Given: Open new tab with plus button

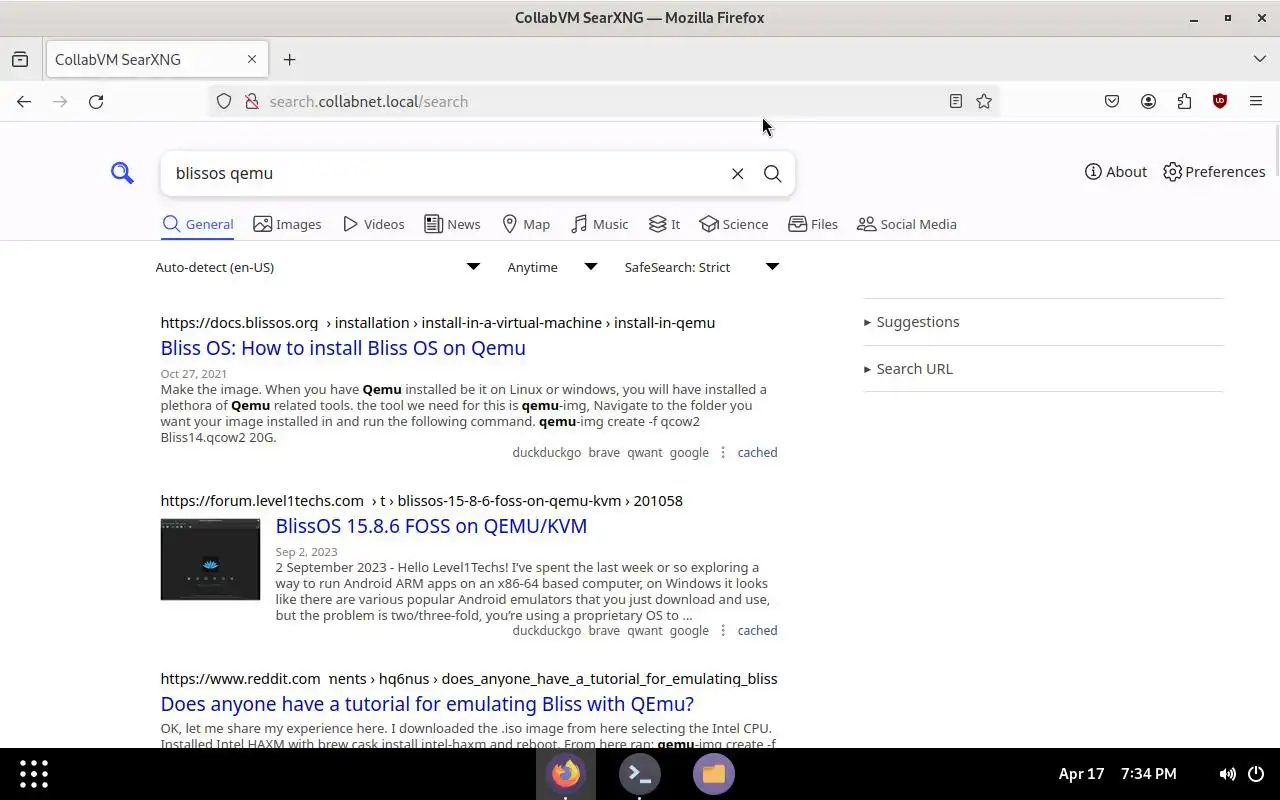Looking at the screenshot, I should (289, 59).
